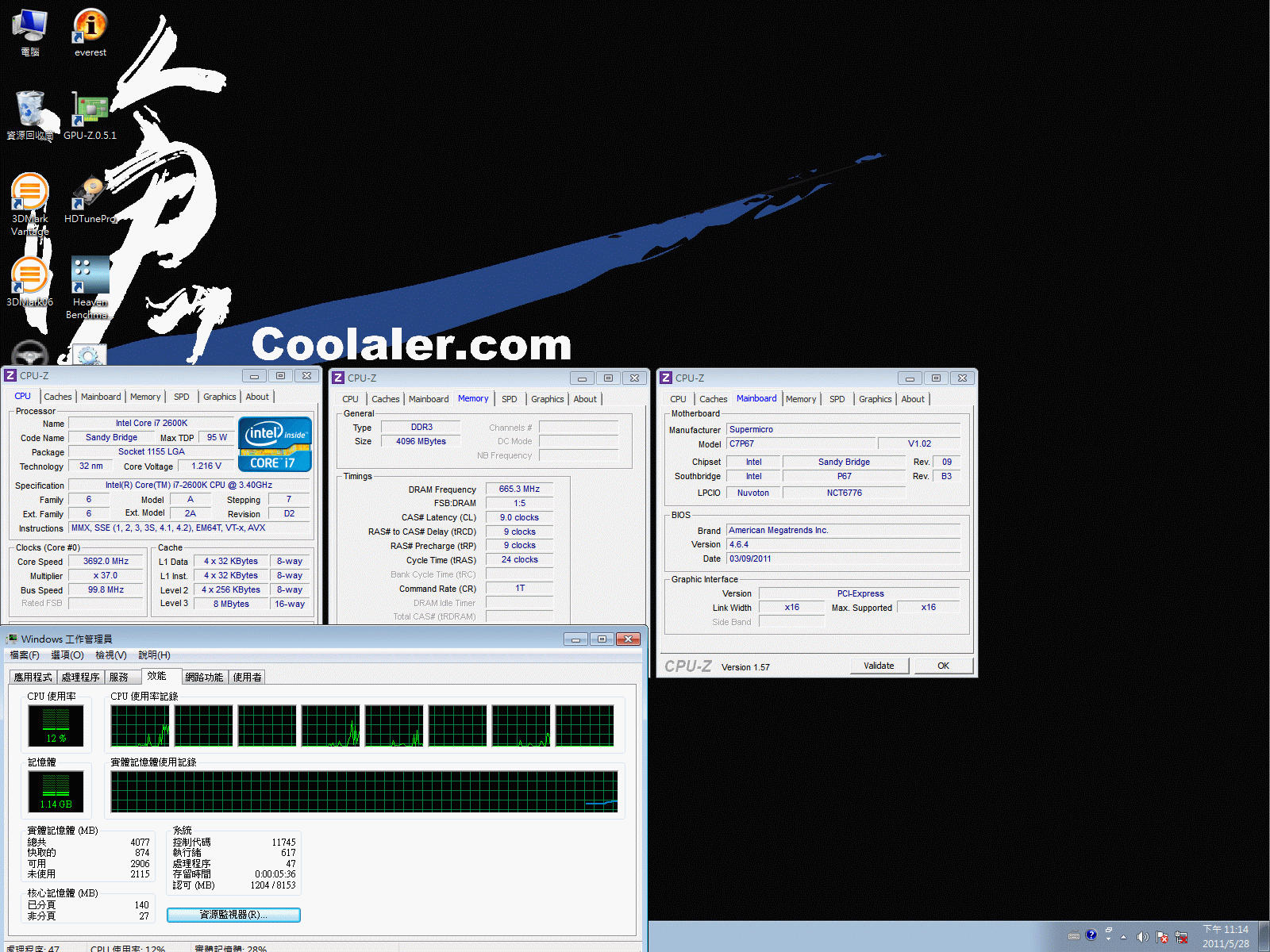Open the 資源回收筒 recycle bin icon

[x=30, y=115]
